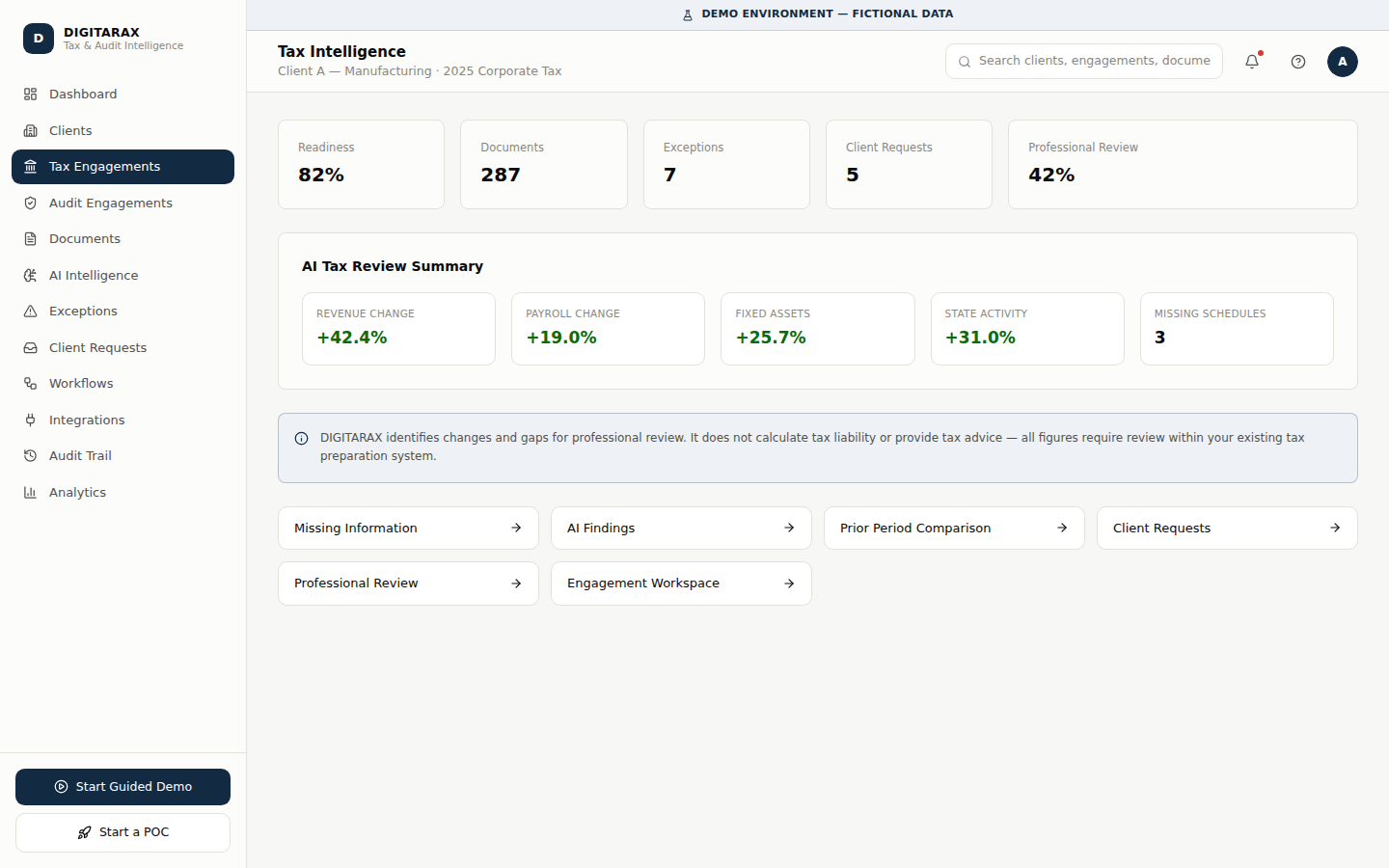The width and height of the screenshot is (1389, 868).
Task: Click the Payroll Change +19.0% tile
Action: (x=608, y=329)
